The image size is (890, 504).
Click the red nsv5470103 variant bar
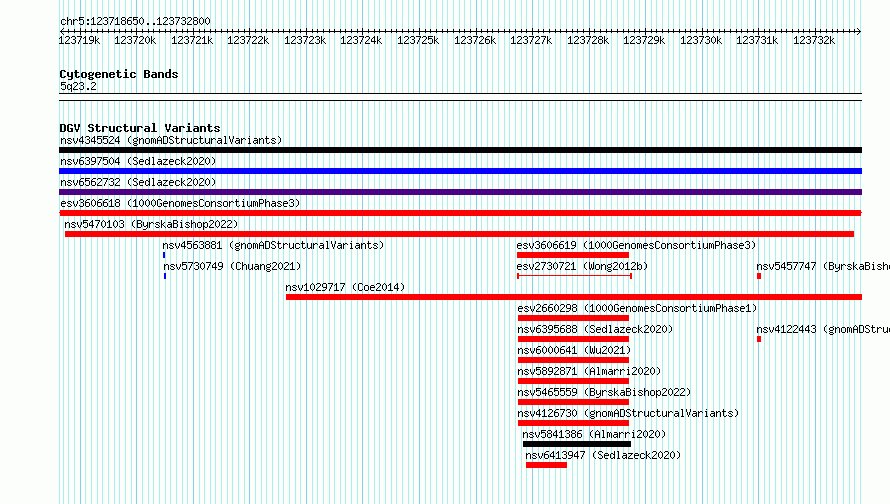click(x=459, y=234)
